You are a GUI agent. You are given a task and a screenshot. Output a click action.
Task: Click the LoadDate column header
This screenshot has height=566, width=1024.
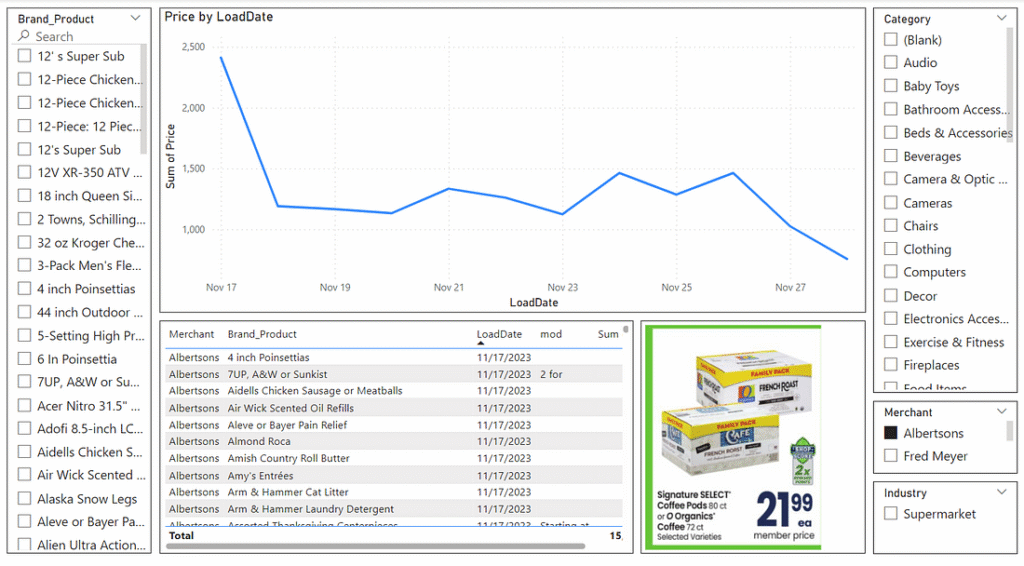tap(499, 334)
